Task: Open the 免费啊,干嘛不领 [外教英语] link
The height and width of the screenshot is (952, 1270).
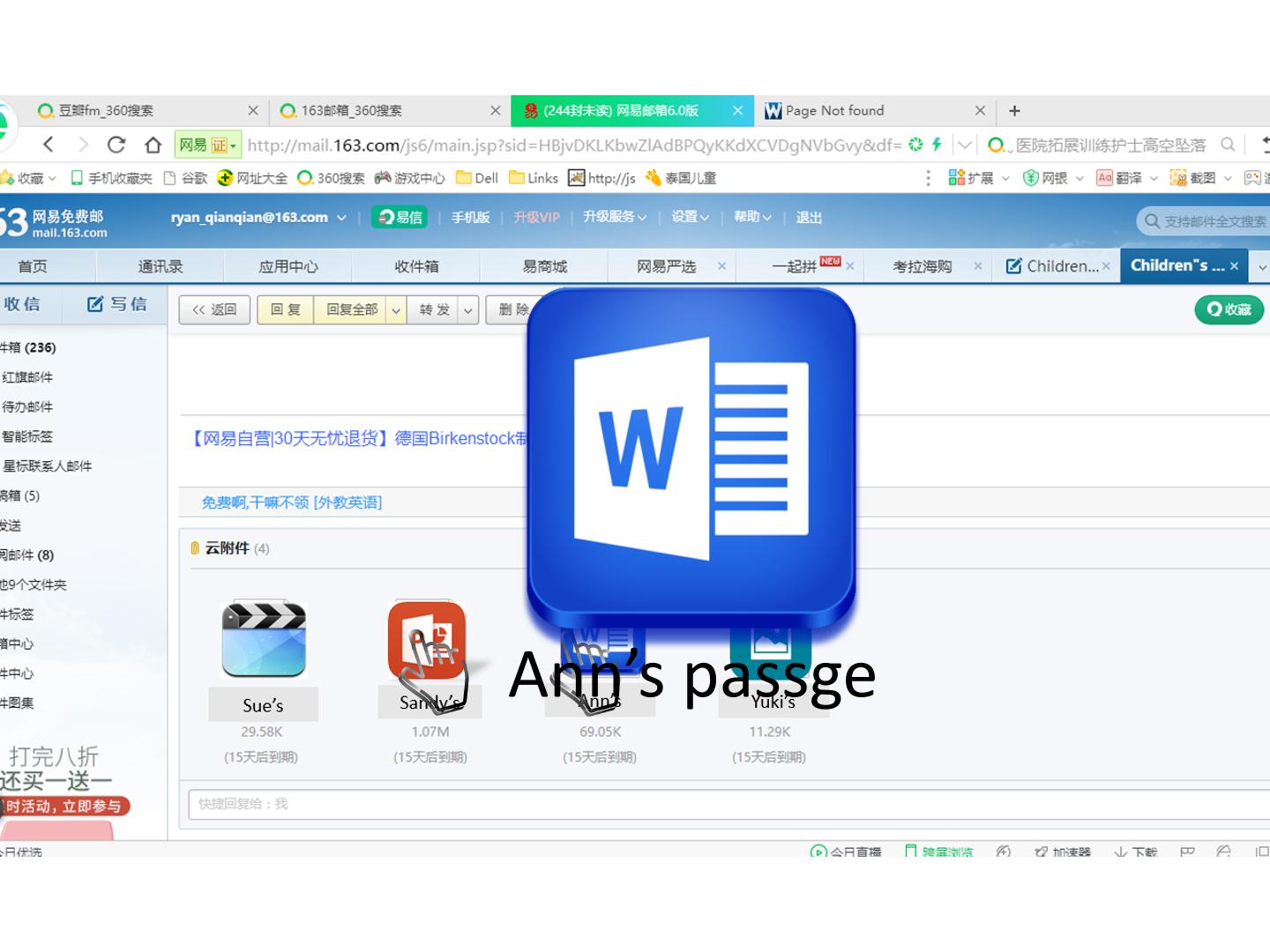Action: tap(292, 502)
